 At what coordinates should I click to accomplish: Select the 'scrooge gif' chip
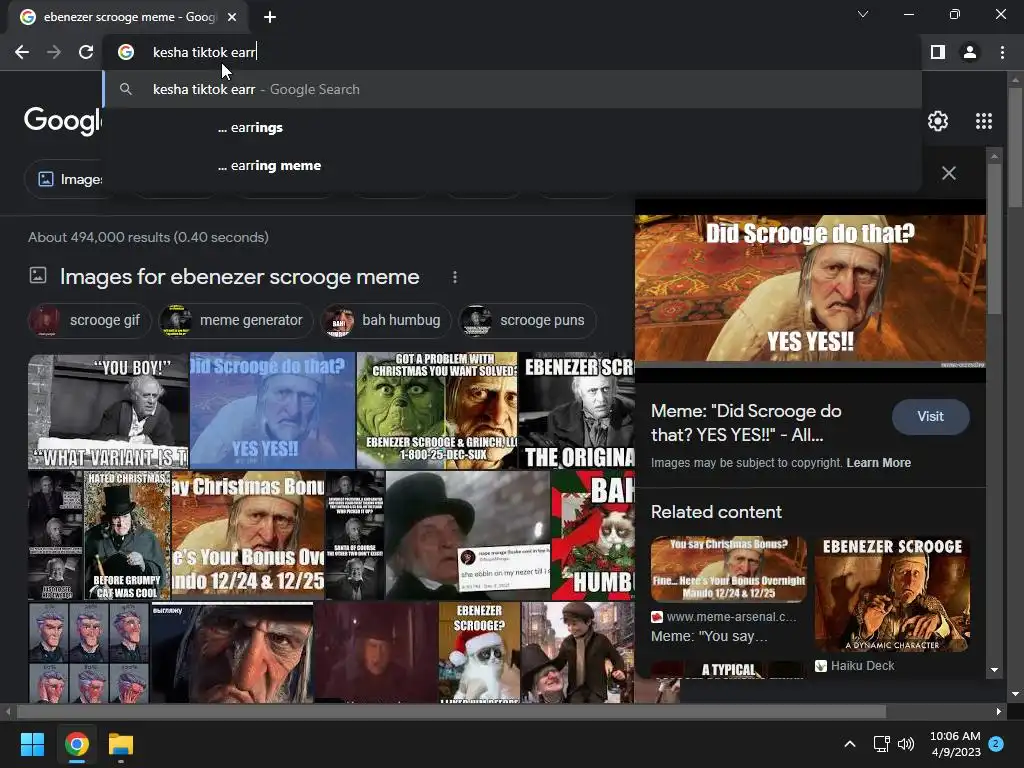(x=89, y=321)
